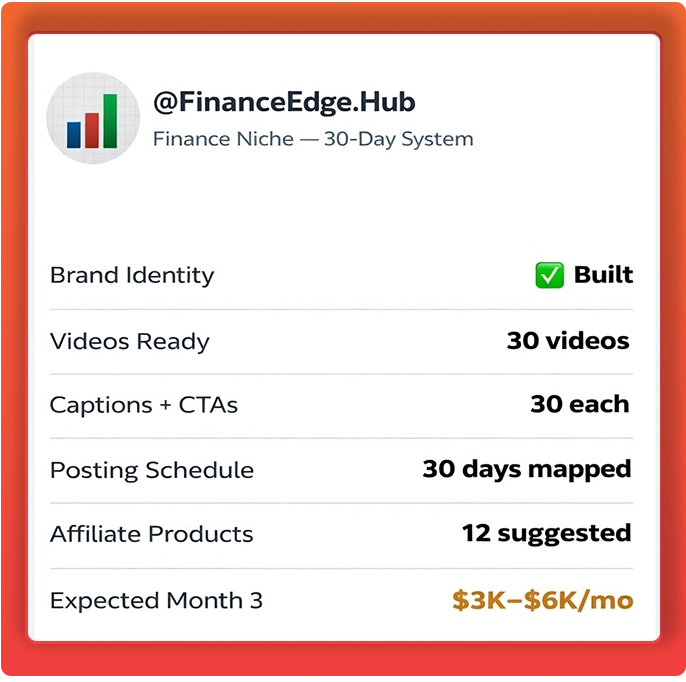Open the @FinanceEdge.Hub profile handle
Image resolution: width=686 pixels, height=682 pixels.
tap(284, 102)
